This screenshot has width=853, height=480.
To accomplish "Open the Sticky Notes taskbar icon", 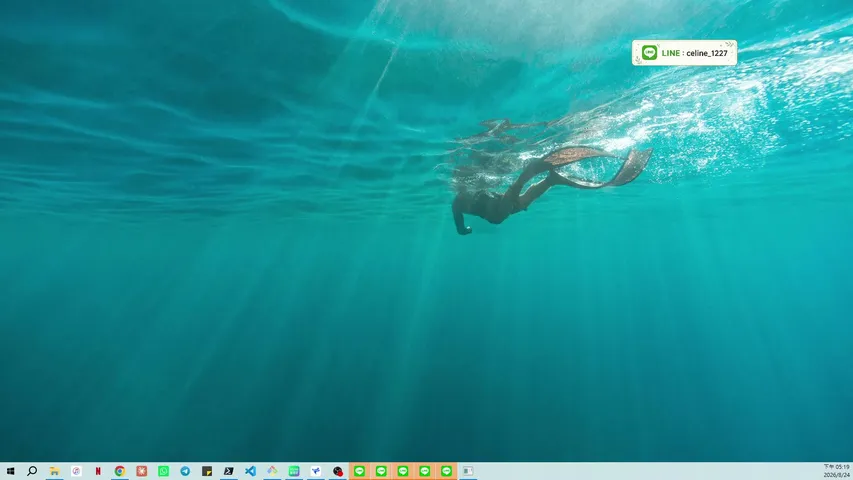I will click(x=207, y=471).
